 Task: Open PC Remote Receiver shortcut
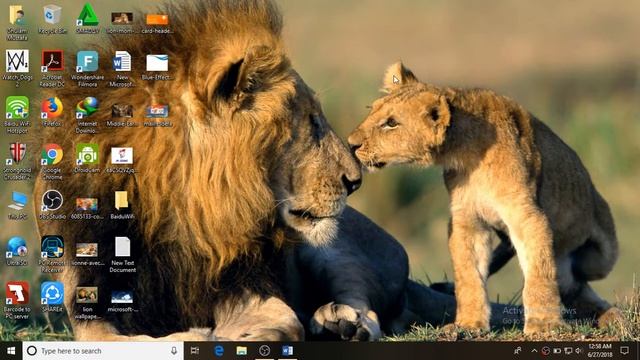(x=52, y=255)
